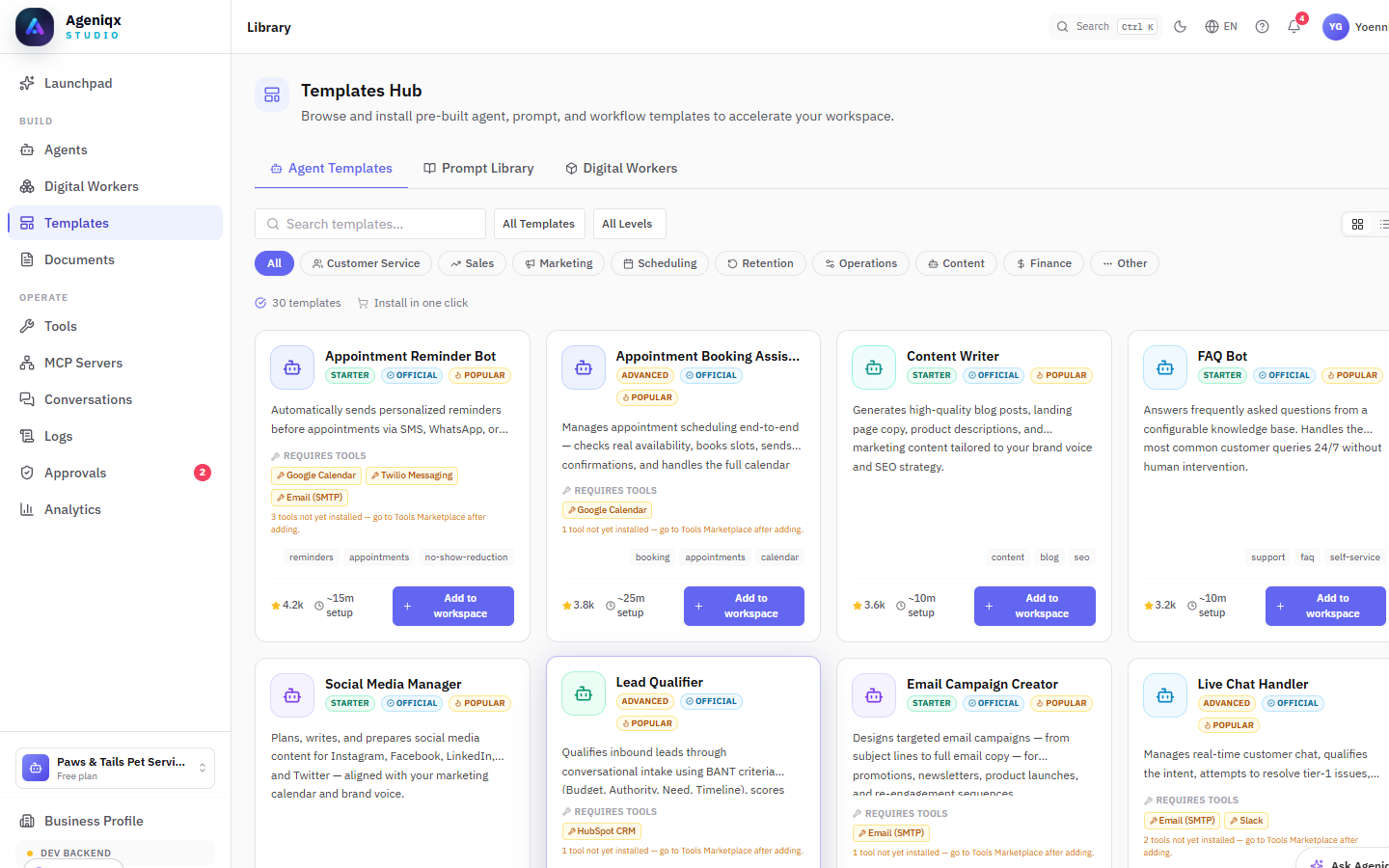Open Logs in sidebar

click(x=116, y=436)
